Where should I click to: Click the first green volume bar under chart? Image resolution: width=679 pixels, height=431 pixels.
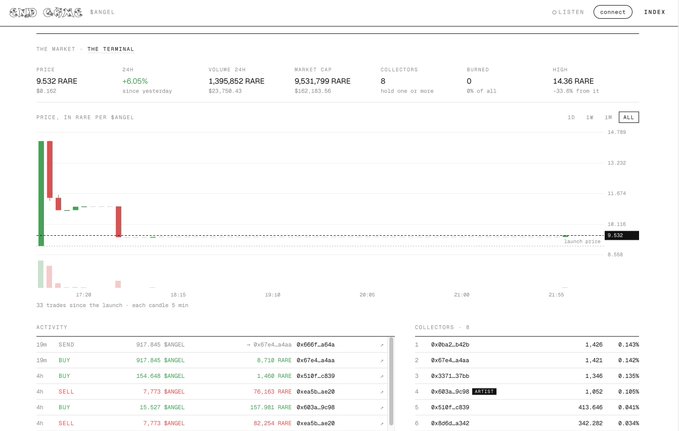41,274
